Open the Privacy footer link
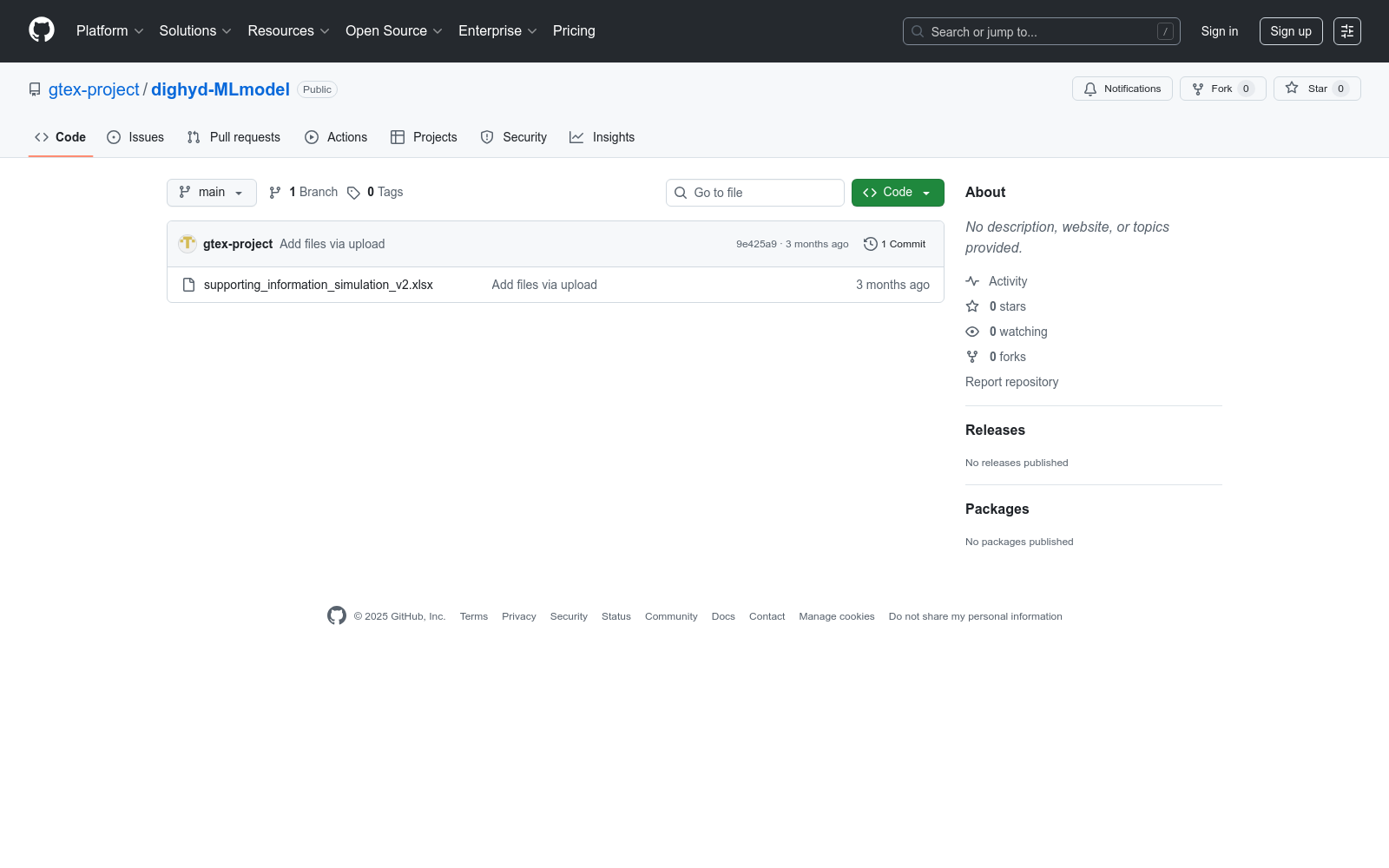Viewport: 1389px width, 868px height. 519,616
